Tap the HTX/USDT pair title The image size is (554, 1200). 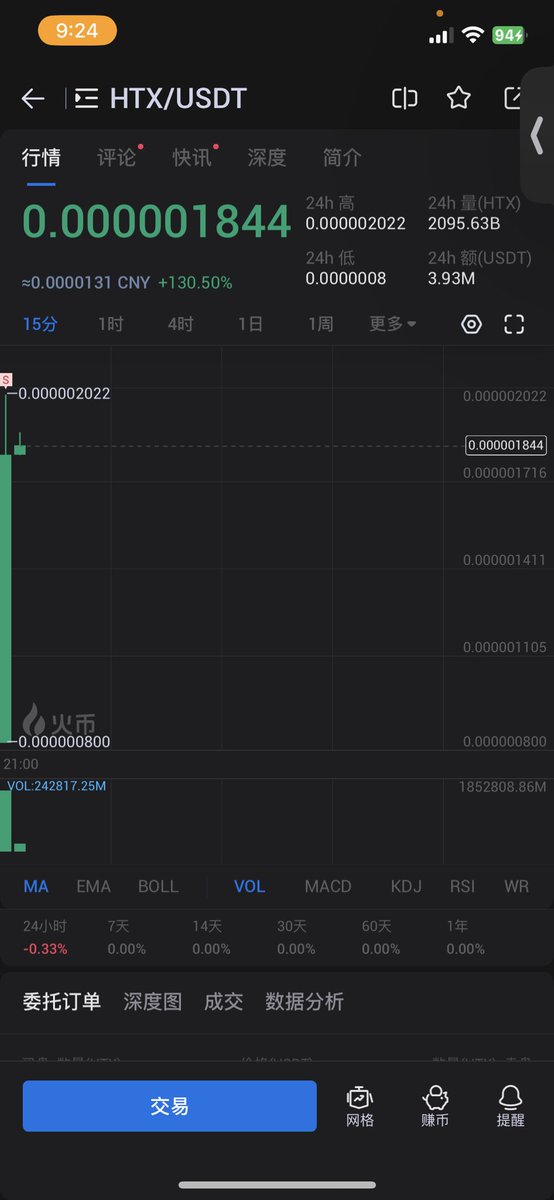click(178, 98)
